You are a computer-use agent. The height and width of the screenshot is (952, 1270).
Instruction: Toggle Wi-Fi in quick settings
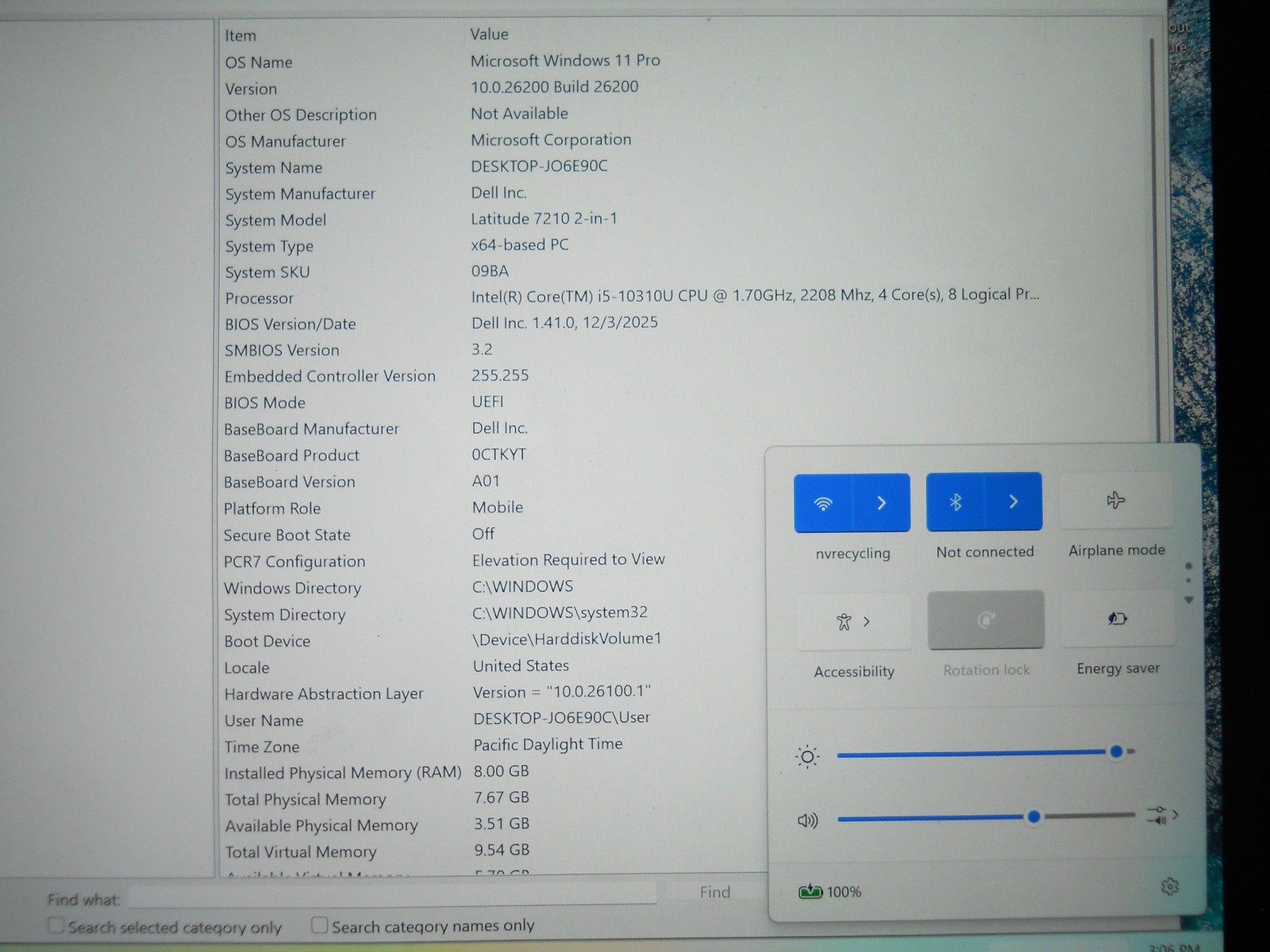coord(823,503)
